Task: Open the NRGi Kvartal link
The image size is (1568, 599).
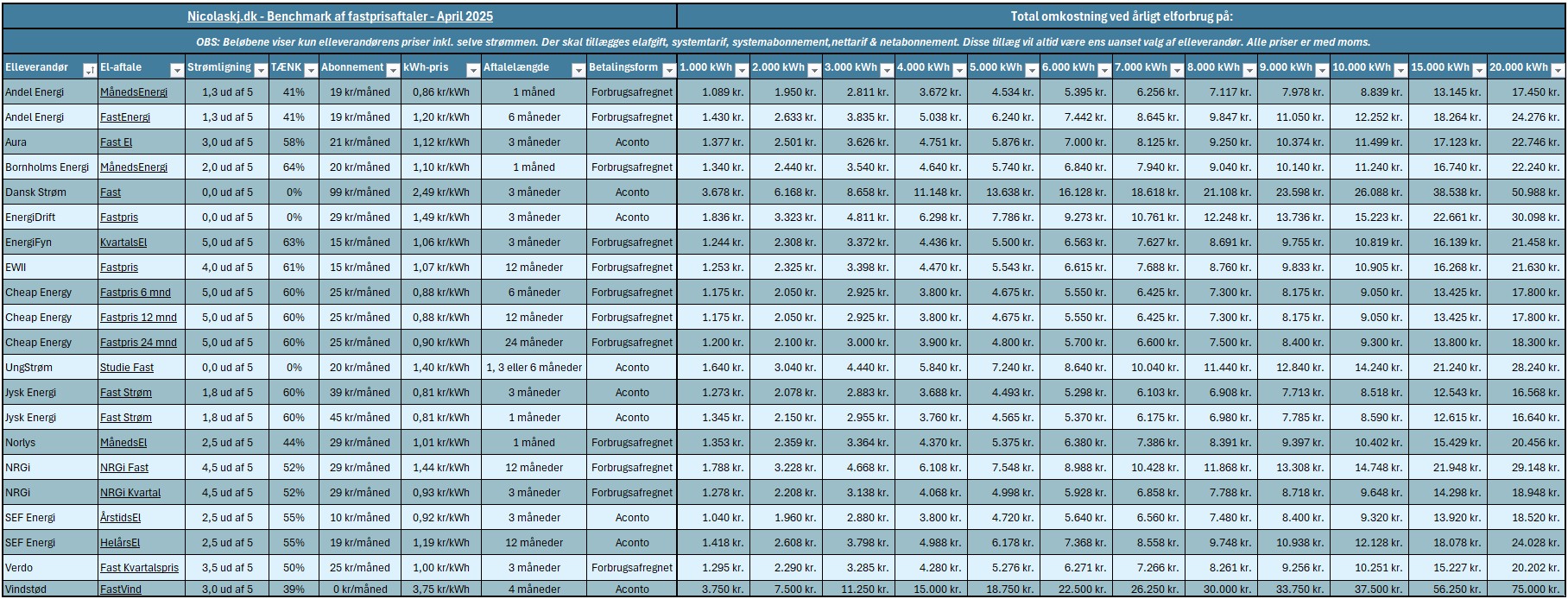Action: coord(130,493)
